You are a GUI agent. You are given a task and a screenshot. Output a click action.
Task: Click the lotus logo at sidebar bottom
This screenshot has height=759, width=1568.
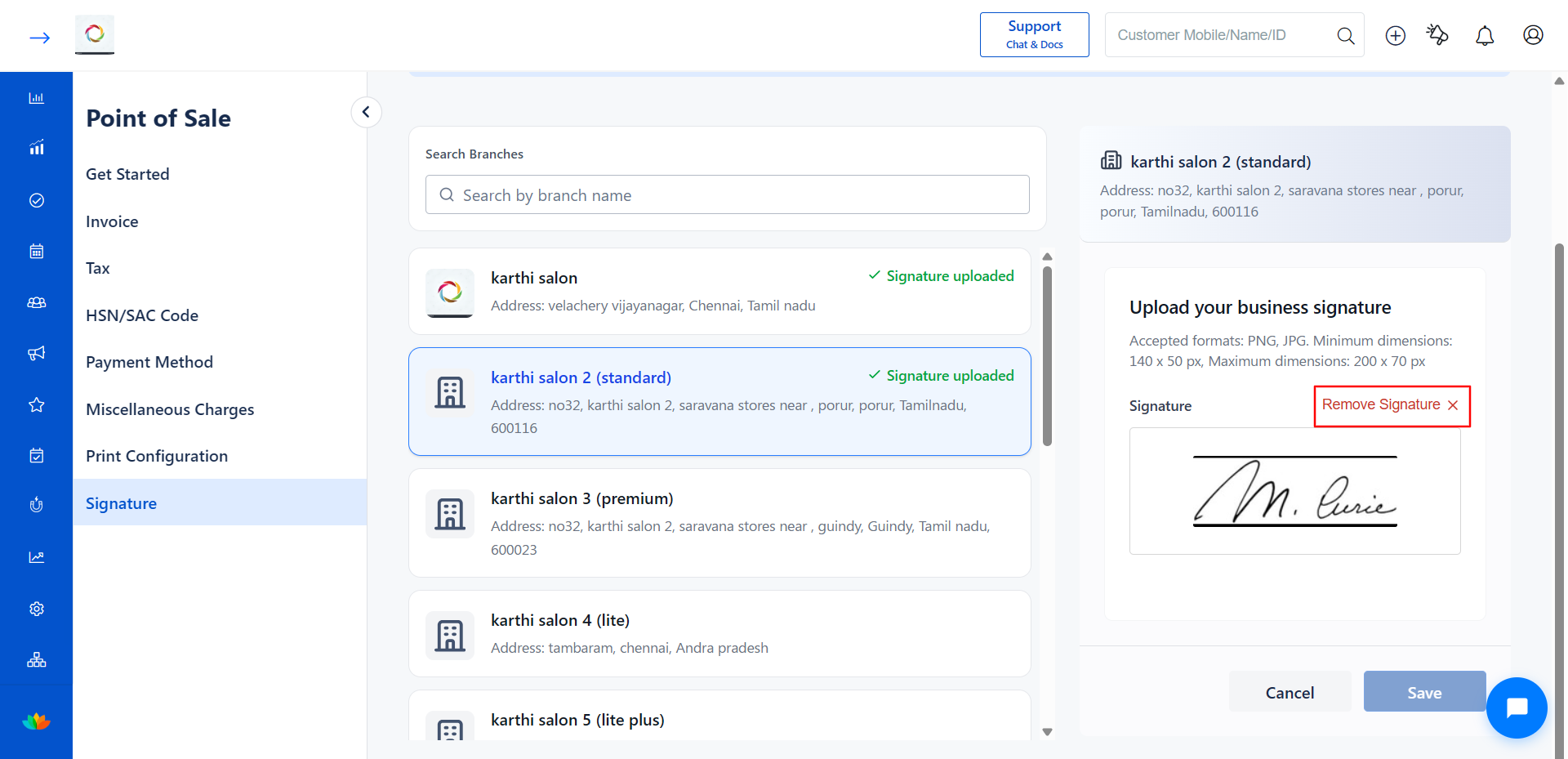36,721
